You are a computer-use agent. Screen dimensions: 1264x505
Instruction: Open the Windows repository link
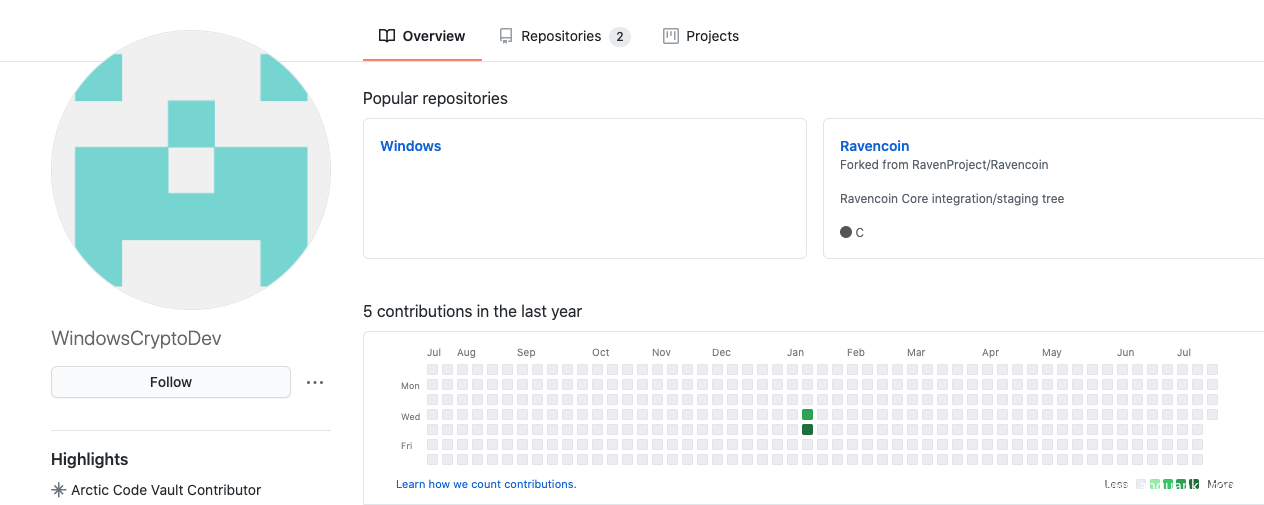point(411,146)
